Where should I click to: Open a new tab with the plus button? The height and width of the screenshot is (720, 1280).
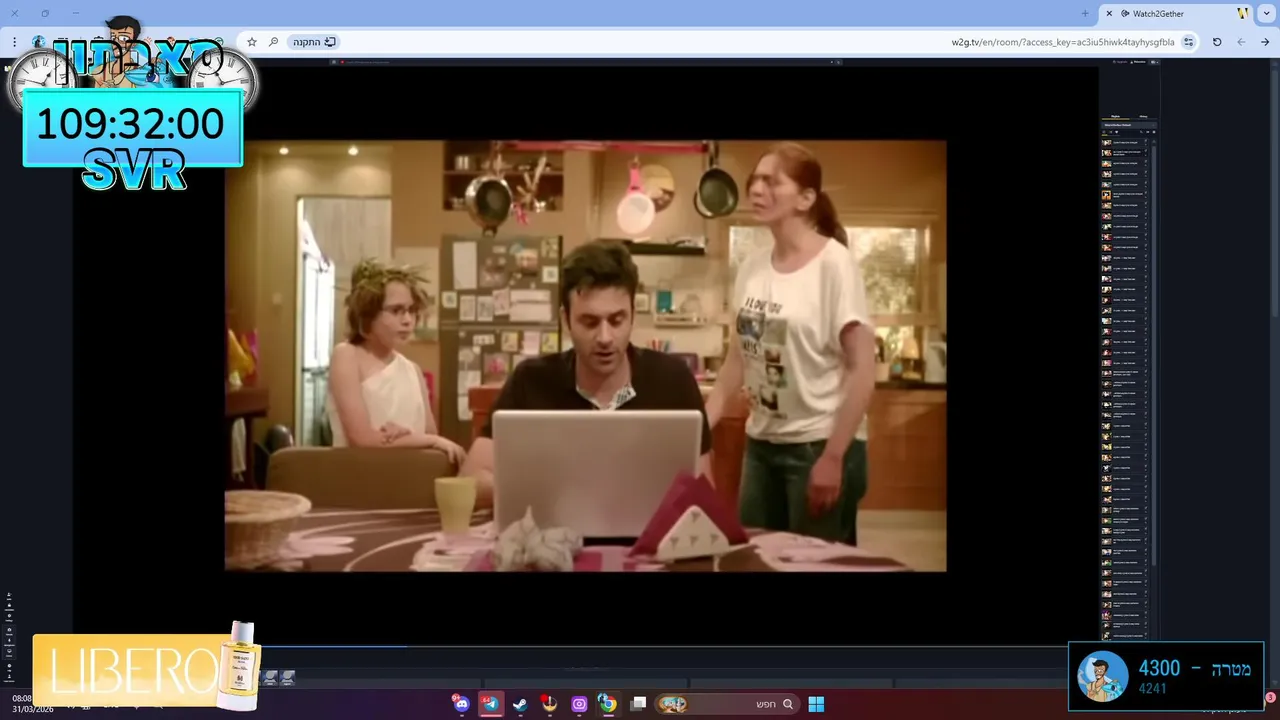(1085, 13)
